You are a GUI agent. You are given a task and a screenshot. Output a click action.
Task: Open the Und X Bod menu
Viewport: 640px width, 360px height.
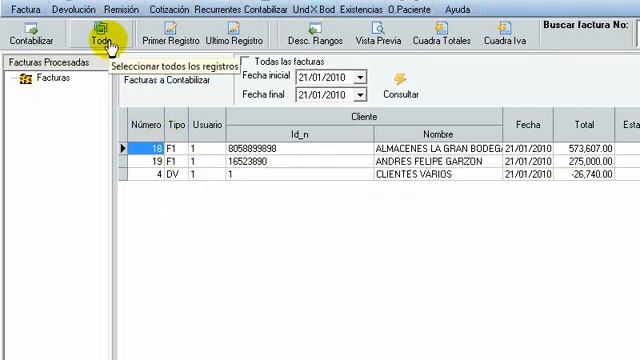pyautogui.click(x=313, y=9)
